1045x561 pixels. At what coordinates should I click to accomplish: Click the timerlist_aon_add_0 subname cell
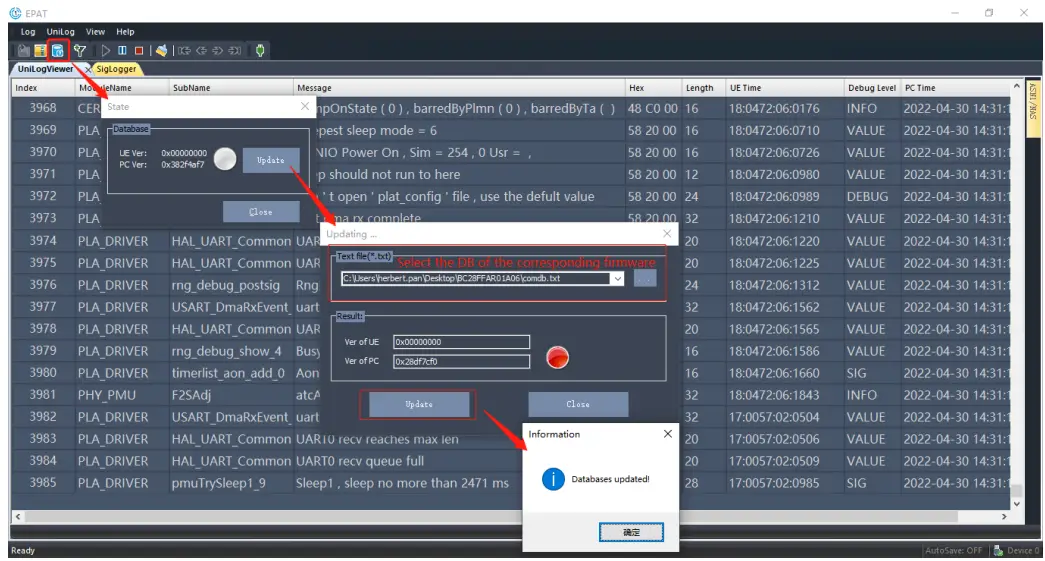click(x=231, y=373)
